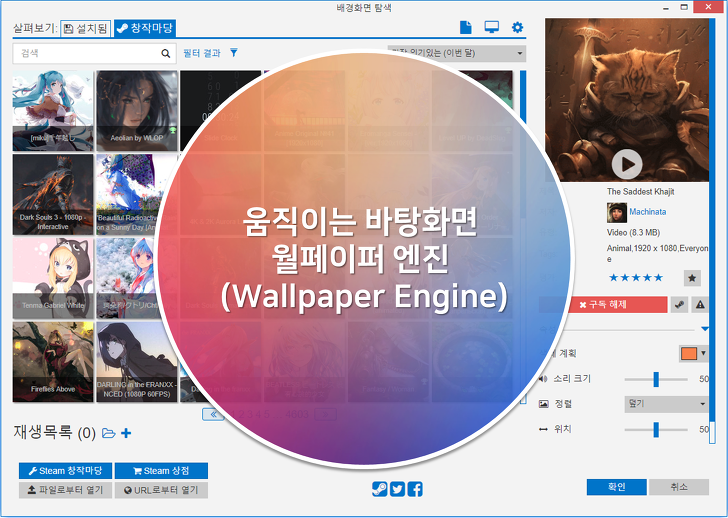728x518 pixels.
Task: Open the new file document icon
Action: tap(466, 27)
